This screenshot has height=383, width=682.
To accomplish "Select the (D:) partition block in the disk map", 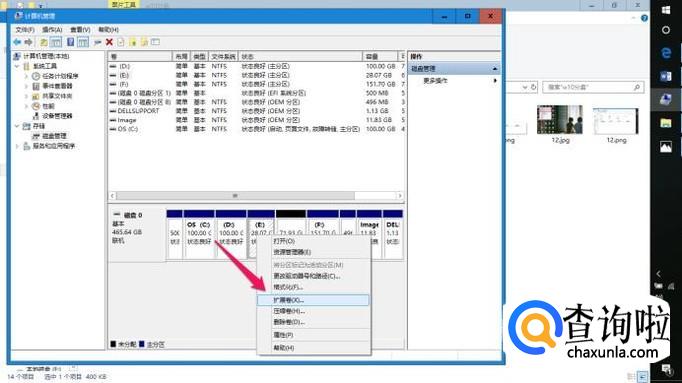I will click(x=231, y=235).
